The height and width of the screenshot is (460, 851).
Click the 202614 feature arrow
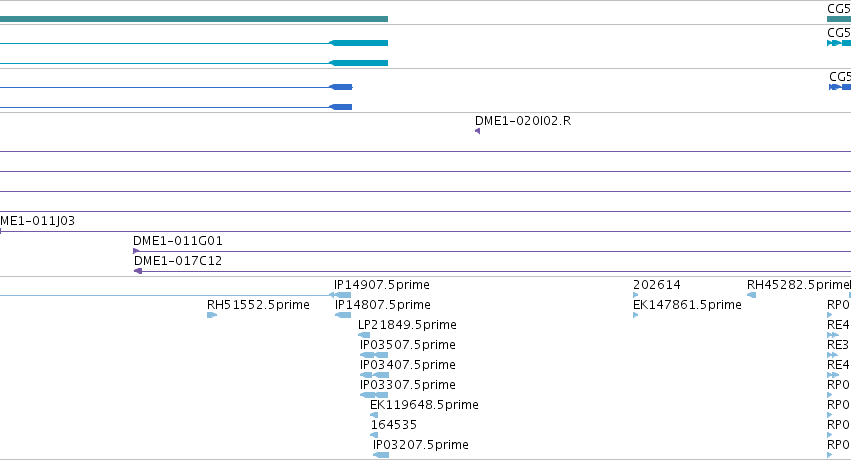[x=636, y=295]
